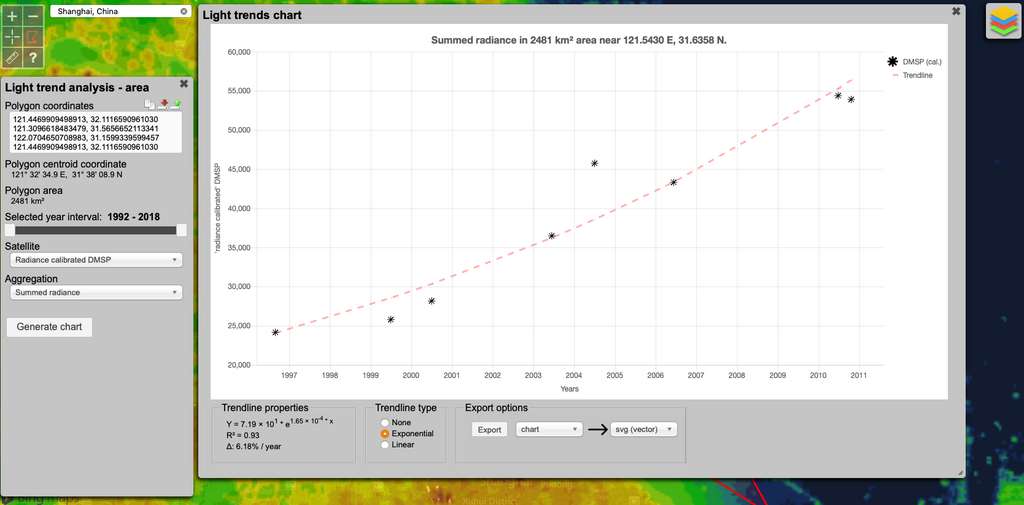This screenshot has height=505, width=1024.
Task: Select the crosshair location tool
Action: click(x=12, y=36)
